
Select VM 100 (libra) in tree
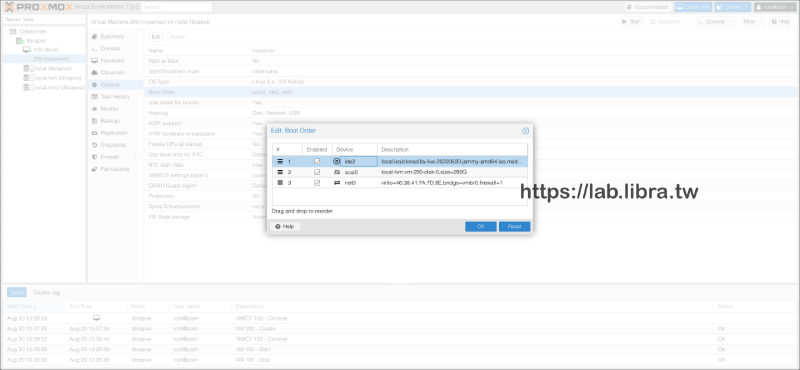(x=45, y=50)
